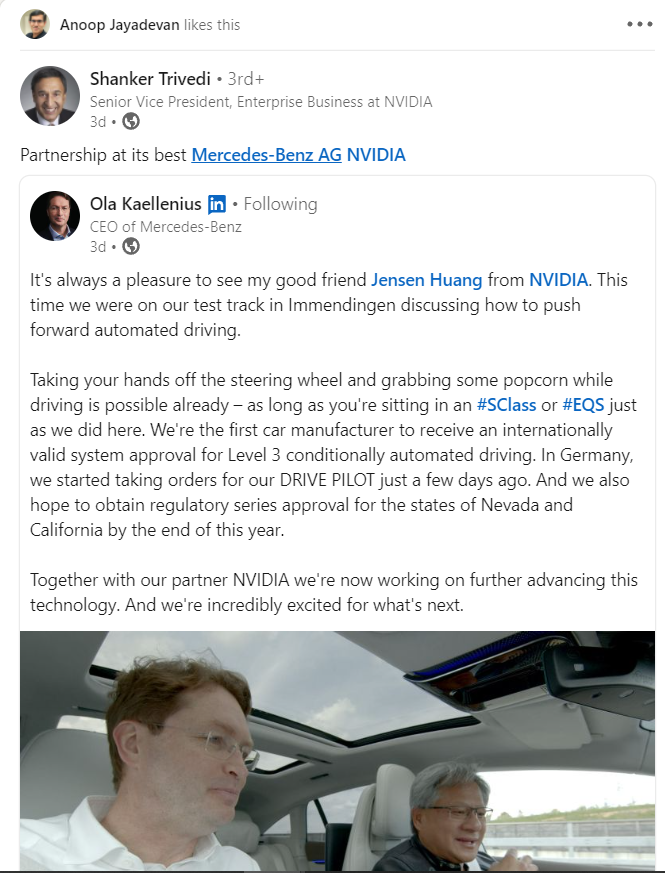Image resolution: width=665 pixels, height=873 pixels.
Task: Click the Following status next to Ola Kaellenius
Action: pos(280,204)
